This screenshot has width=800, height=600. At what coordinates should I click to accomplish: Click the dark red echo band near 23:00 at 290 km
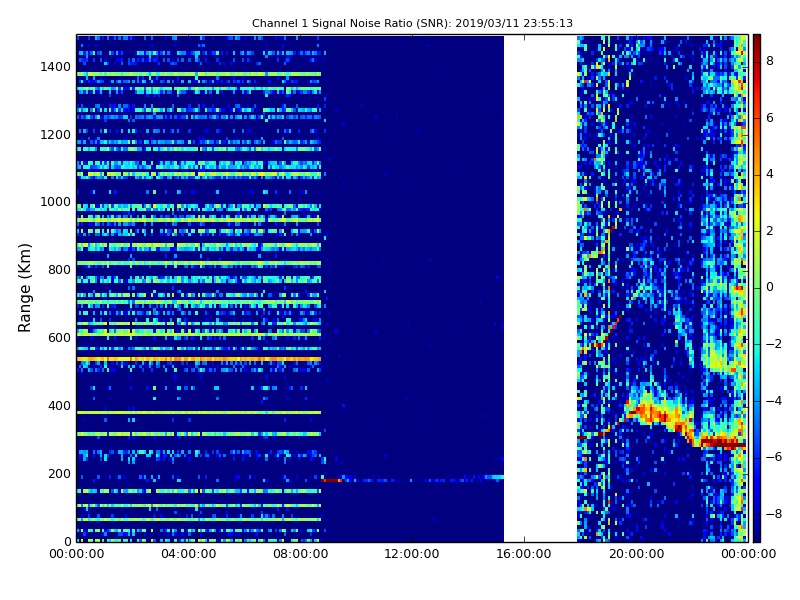pyautogui.click(x=723, y=442)
